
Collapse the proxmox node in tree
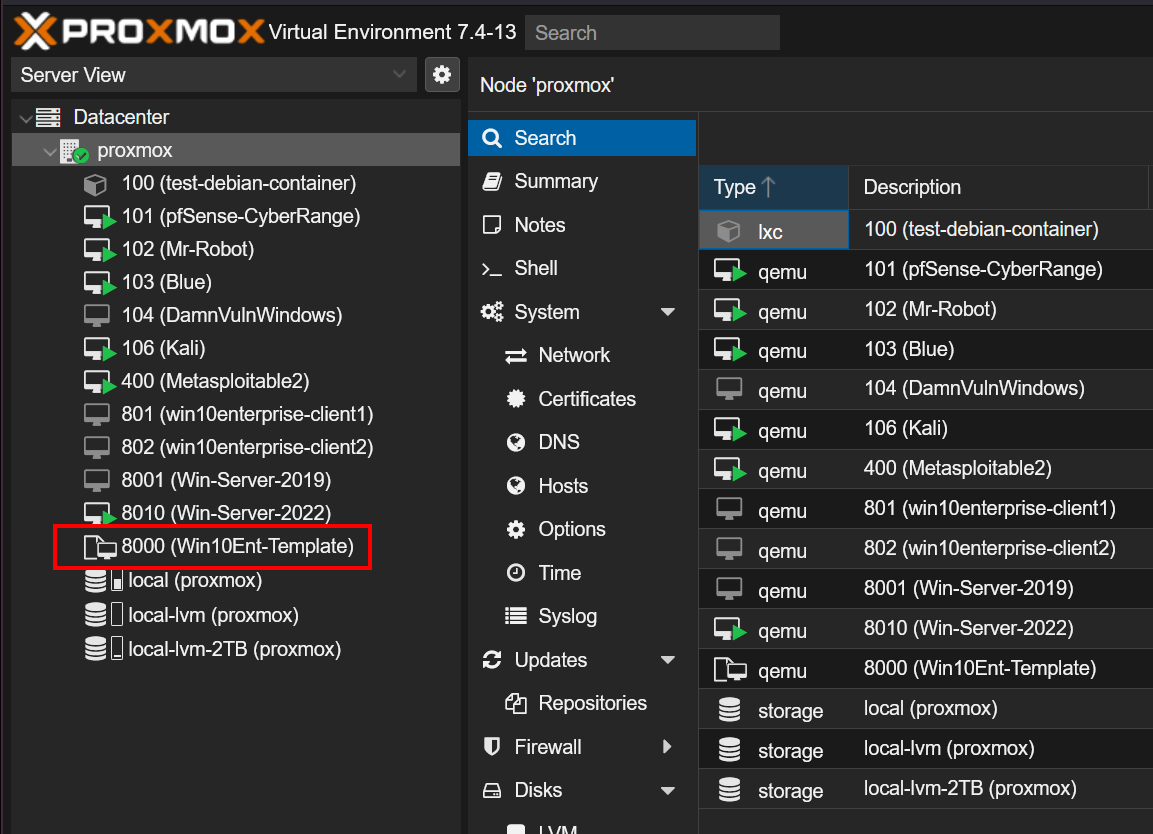tap(49, 152)
